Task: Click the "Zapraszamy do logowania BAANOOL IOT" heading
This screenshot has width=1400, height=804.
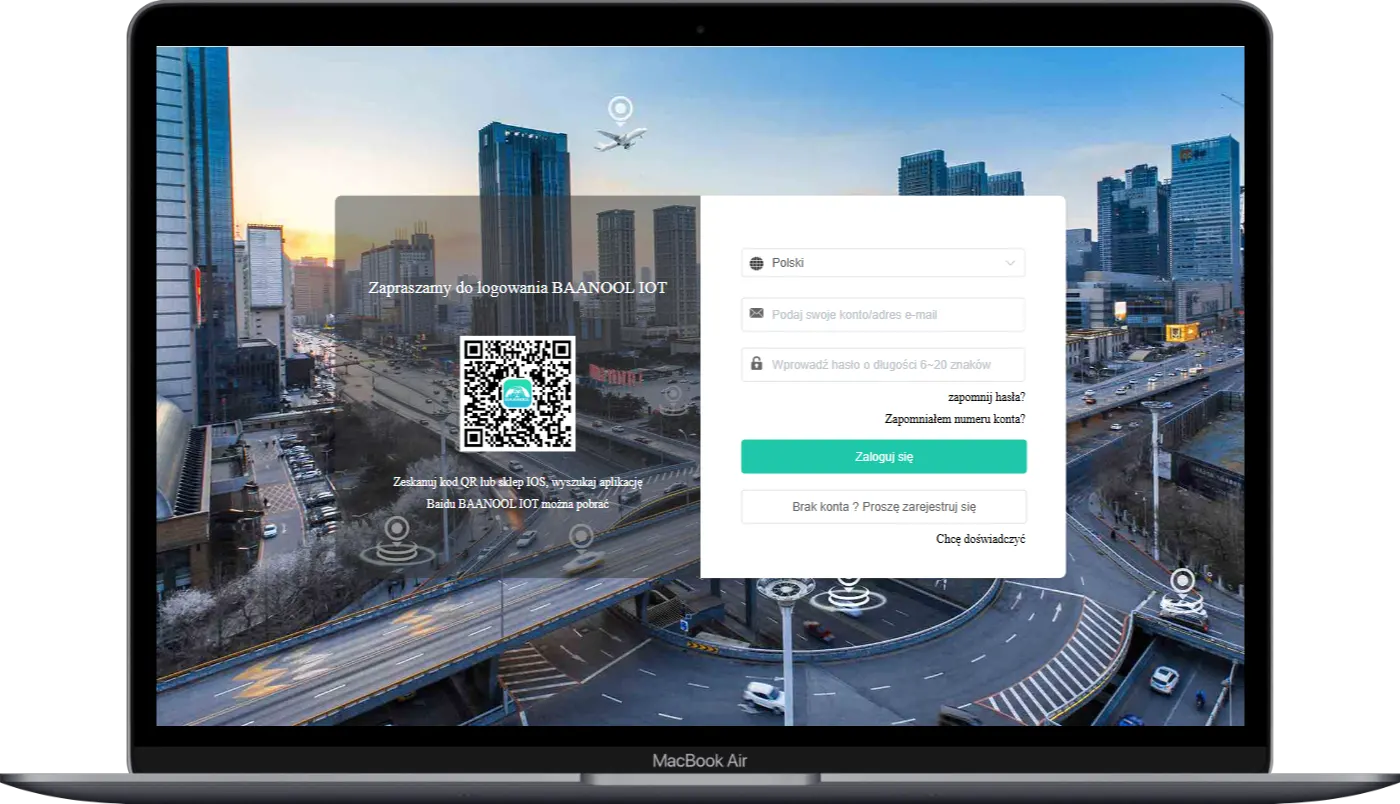Action: [x=518, y=288]
